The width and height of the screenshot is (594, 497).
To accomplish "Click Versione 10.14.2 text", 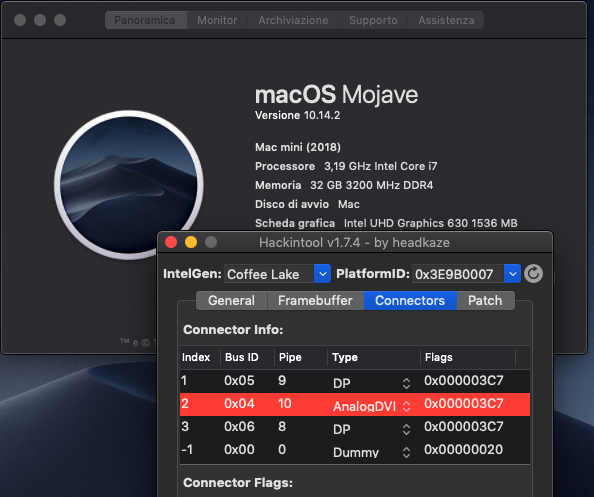I will pos(297,115).
